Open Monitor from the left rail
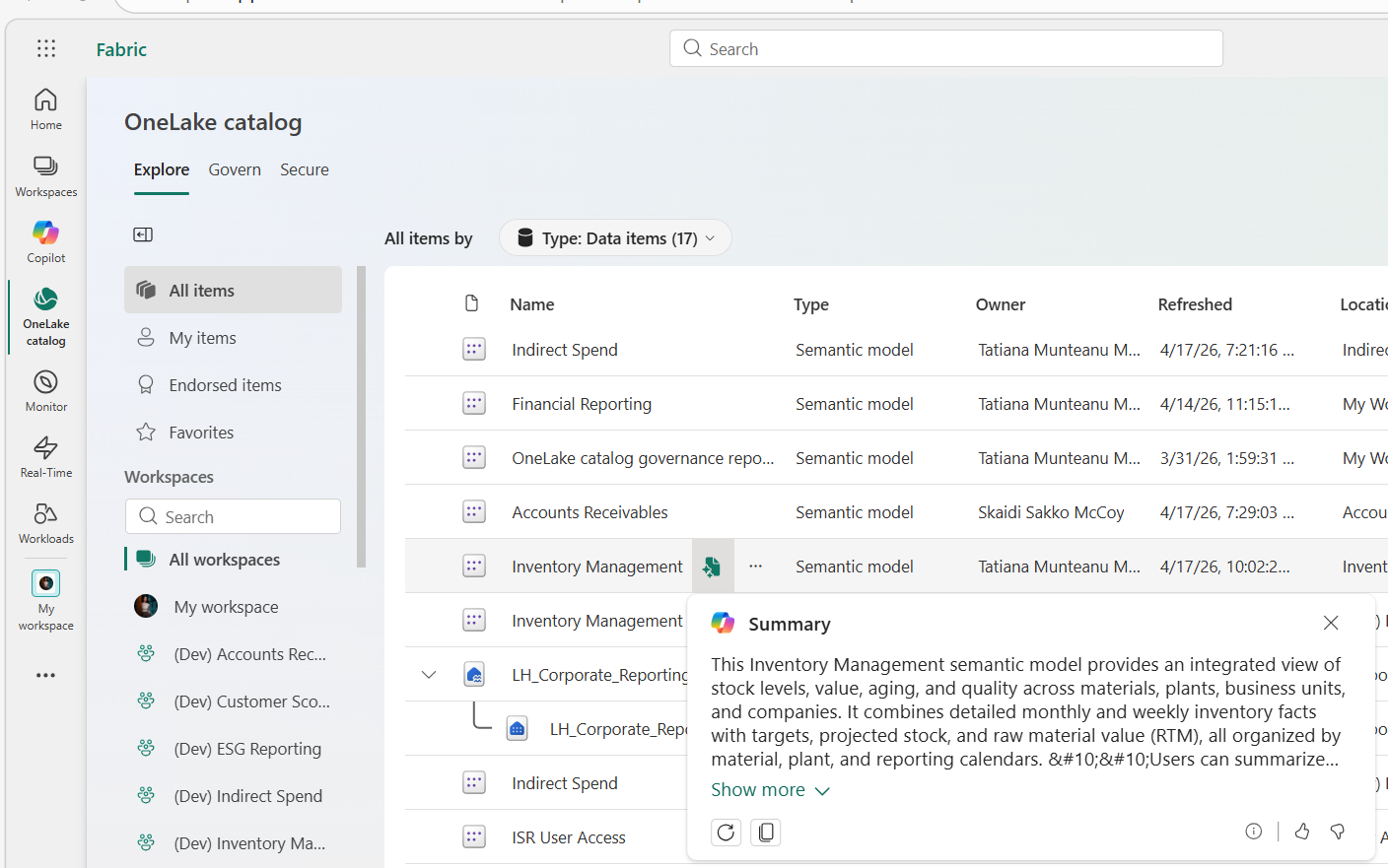Viewport: 1388px width, 868px height. pyautogui.click(x=46, y=390)
